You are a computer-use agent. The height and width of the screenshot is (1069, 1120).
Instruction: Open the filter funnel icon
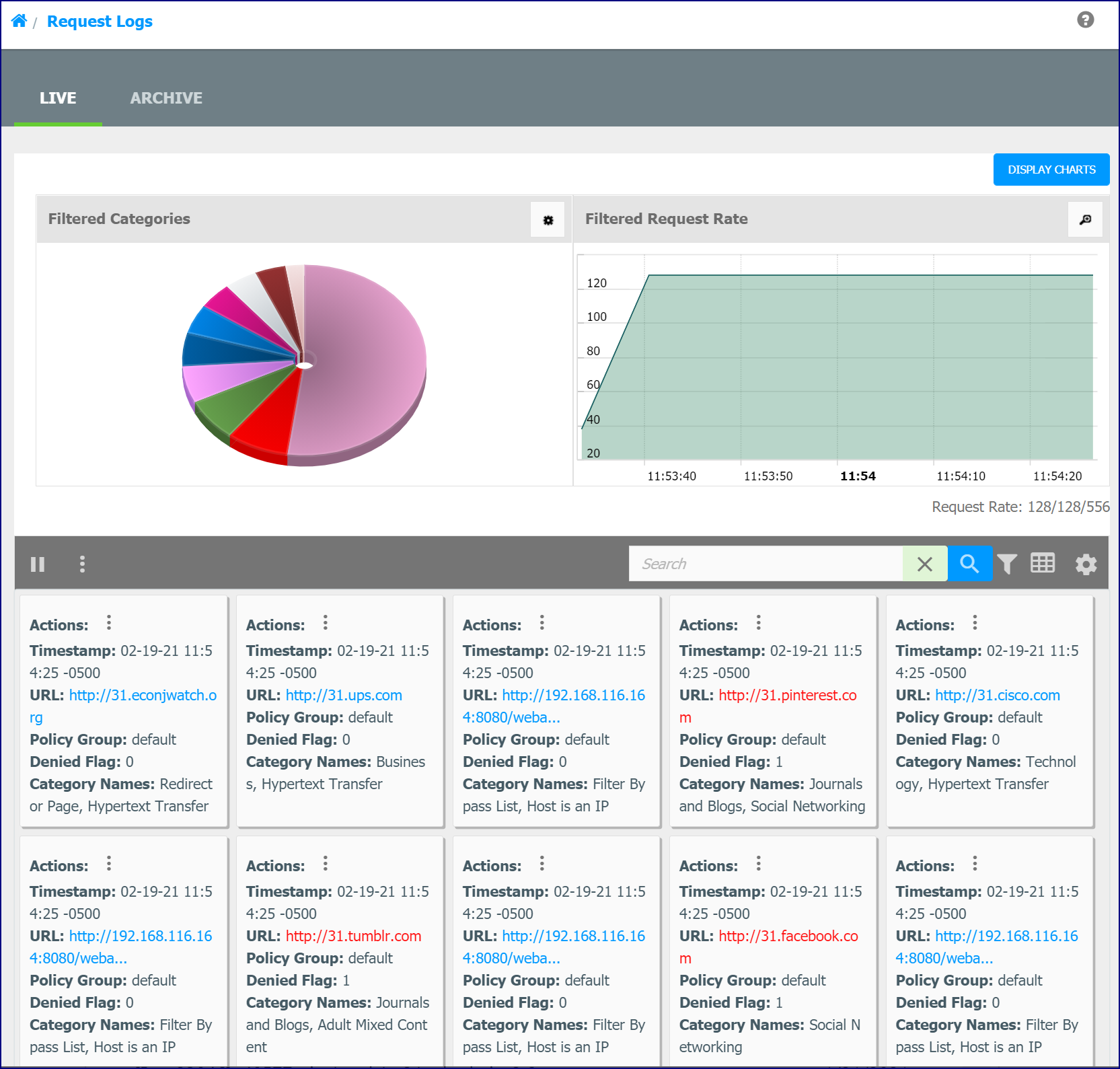(x=1007, y=564)
